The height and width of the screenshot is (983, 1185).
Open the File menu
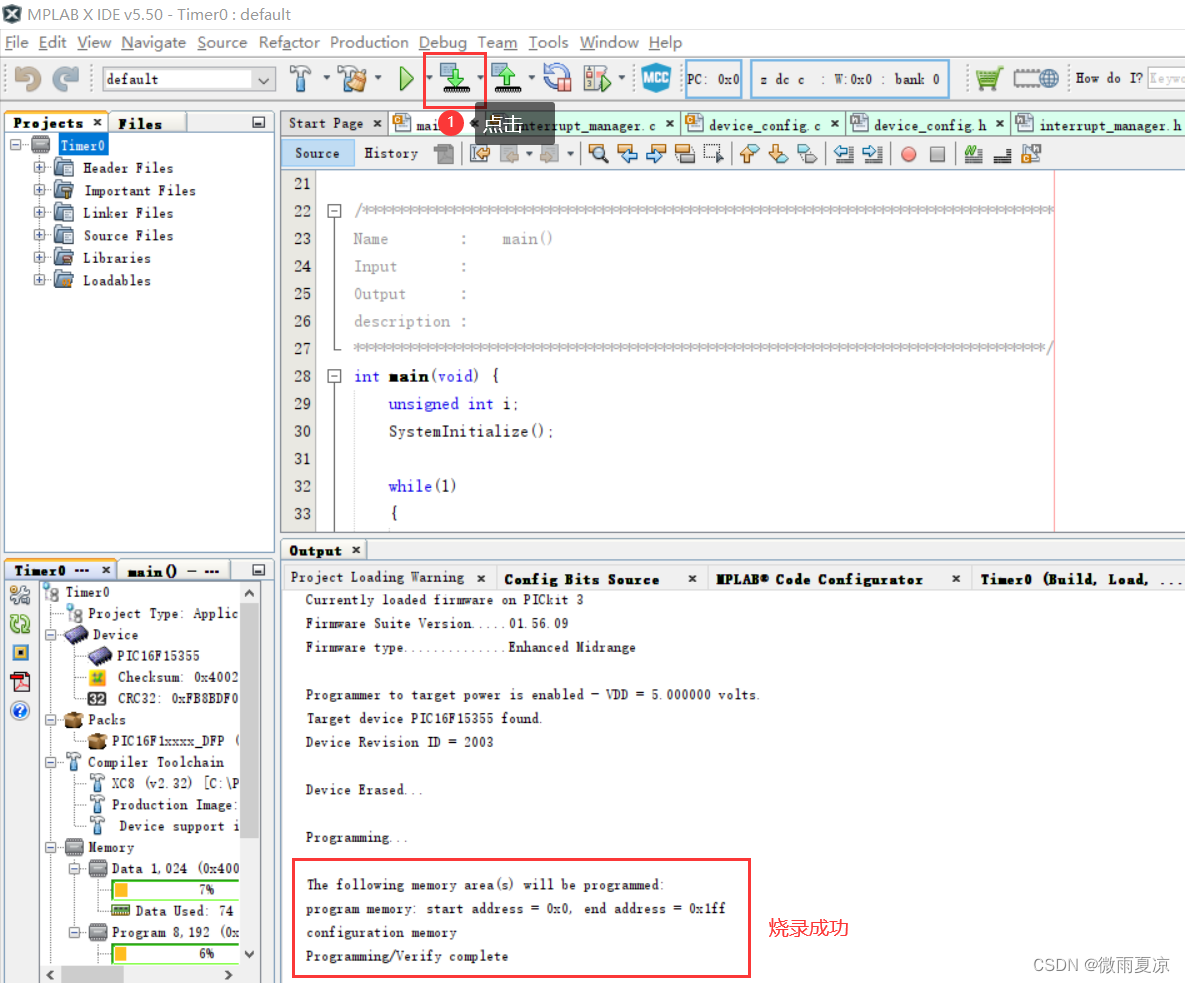point(17,42)
